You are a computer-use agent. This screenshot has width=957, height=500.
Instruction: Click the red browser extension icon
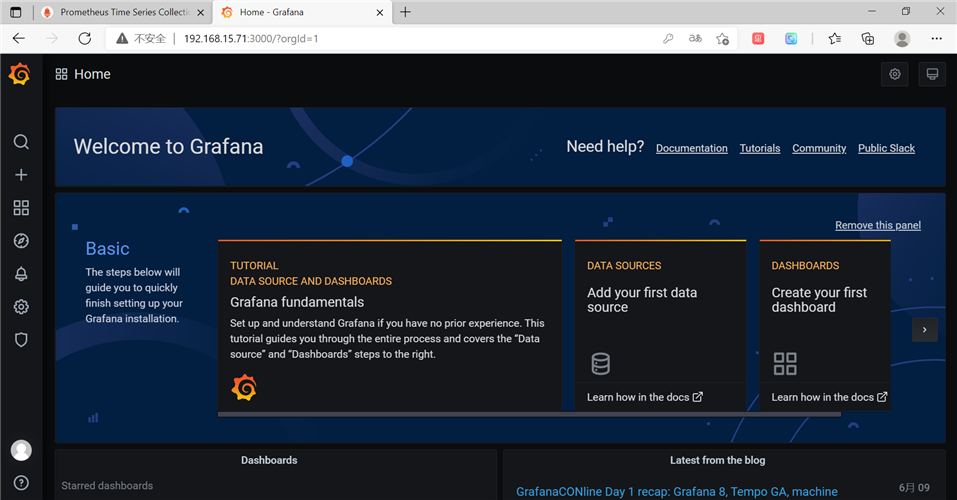758,38
